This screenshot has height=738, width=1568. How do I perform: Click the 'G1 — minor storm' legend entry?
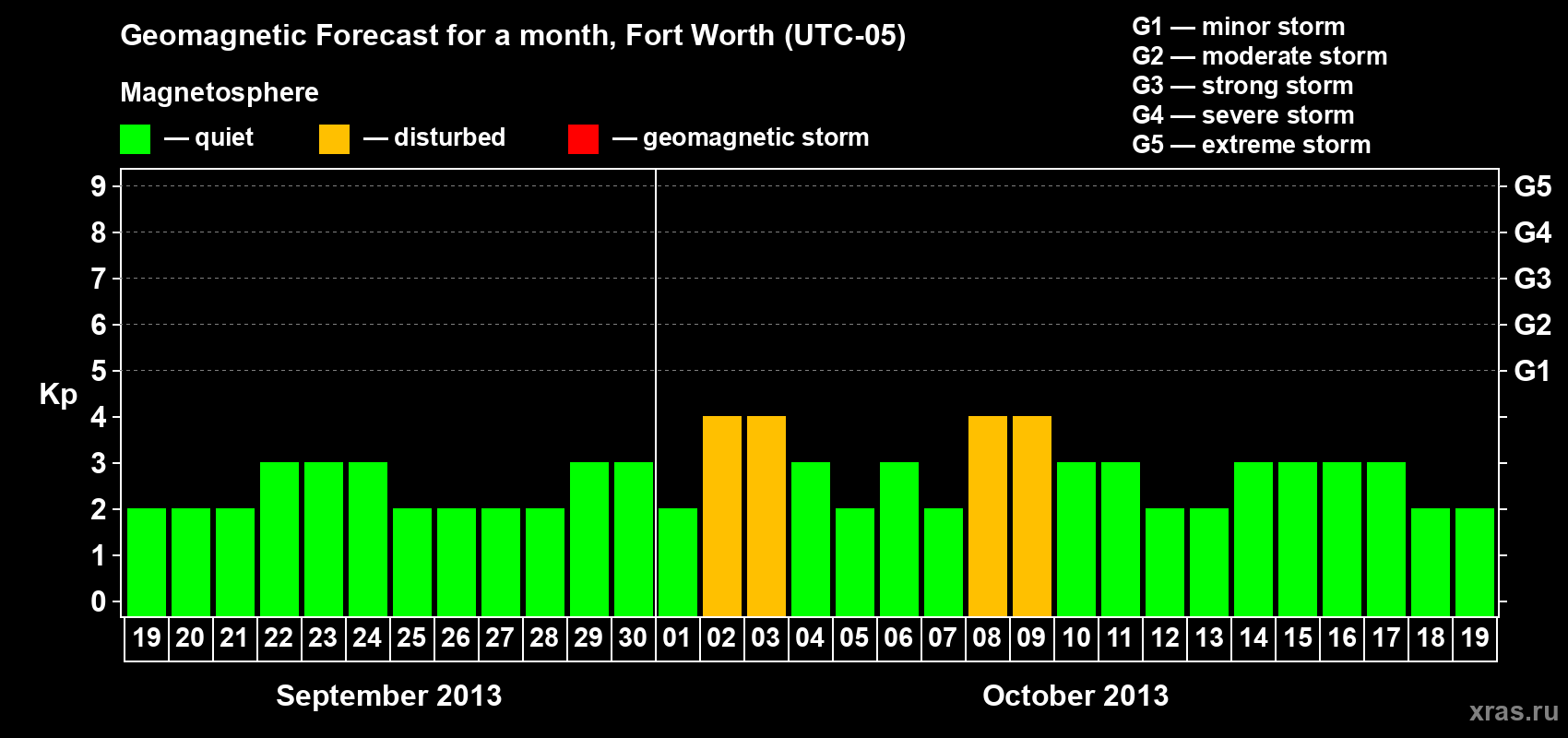point(1238,27)
